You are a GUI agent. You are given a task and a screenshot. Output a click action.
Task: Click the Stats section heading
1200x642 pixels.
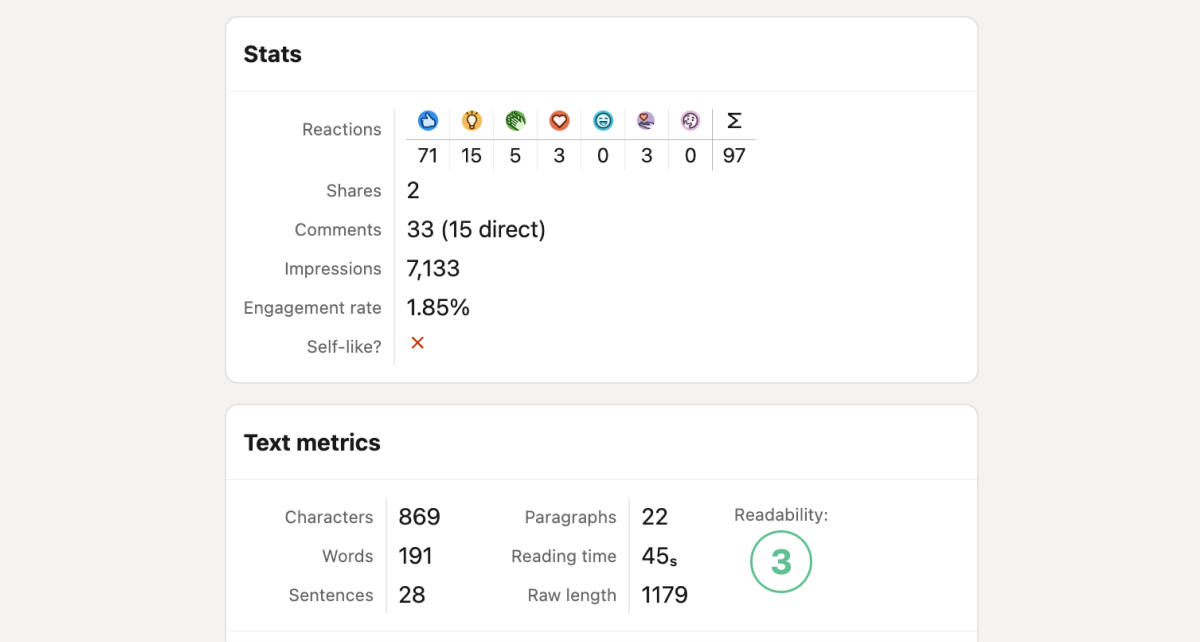pos(272,54)
